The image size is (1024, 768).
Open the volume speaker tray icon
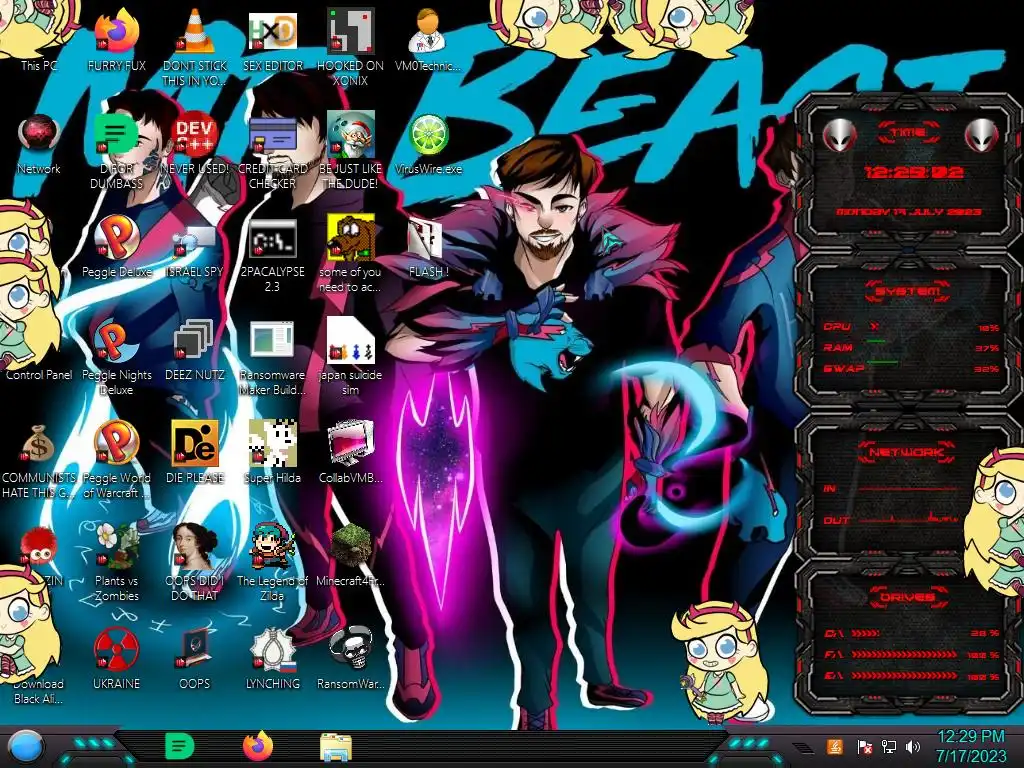[913, 746]
